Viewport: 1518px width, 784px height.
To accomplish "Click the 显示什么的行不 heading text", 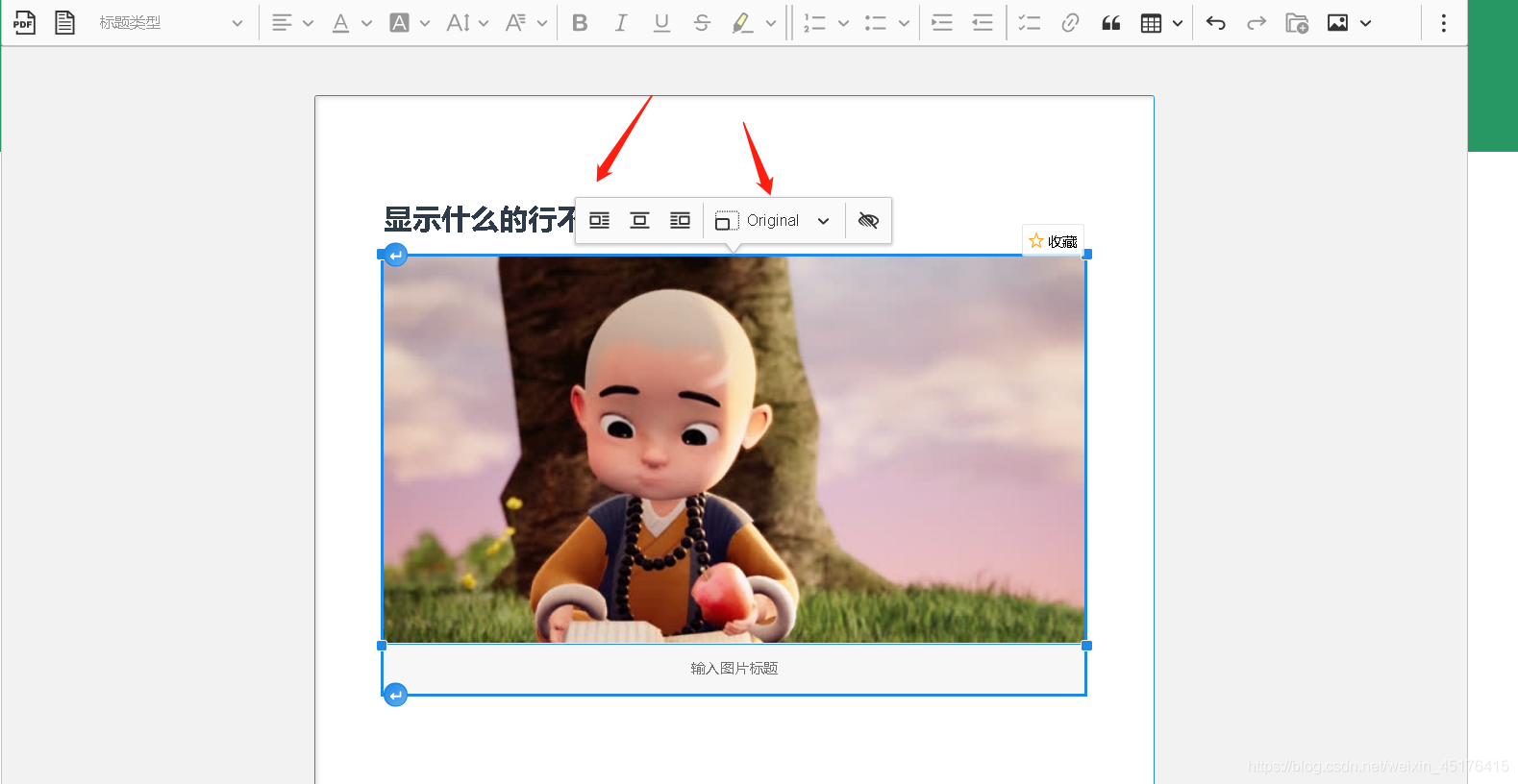I will tap(479, 219).
